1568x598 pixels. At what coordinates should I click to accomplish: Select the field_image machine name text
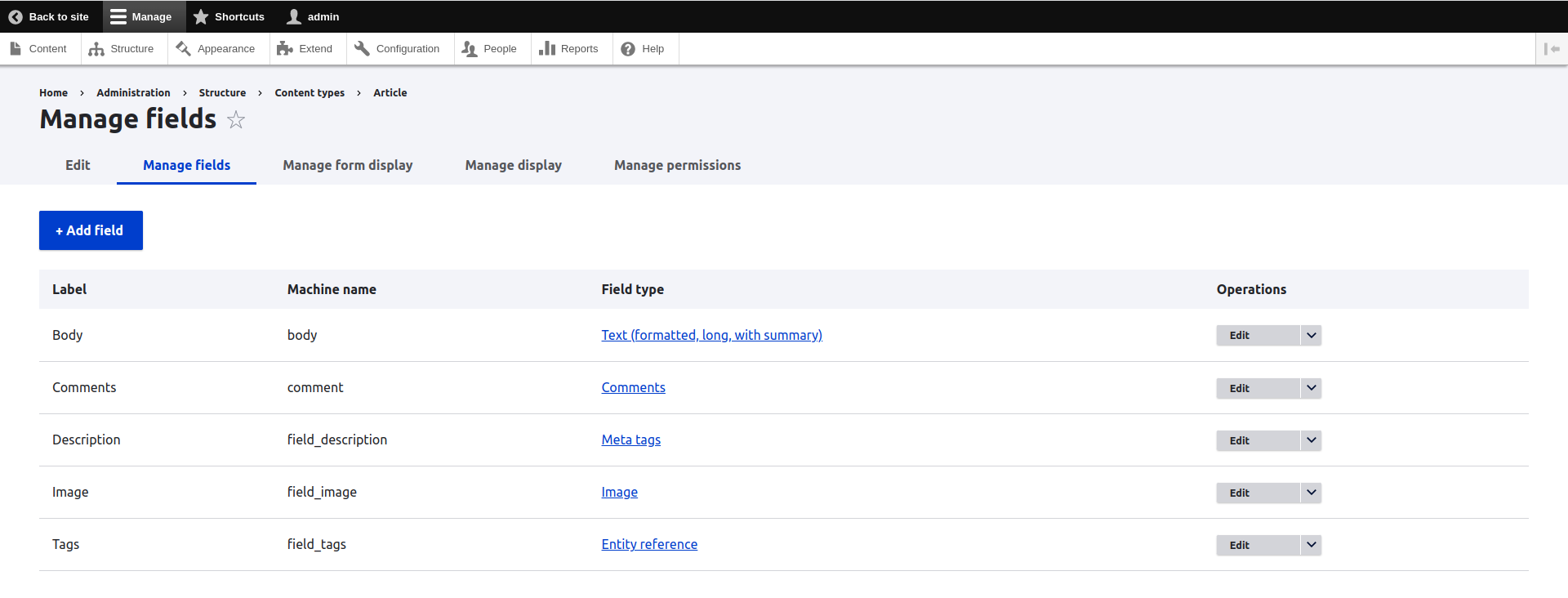[322, 492]
